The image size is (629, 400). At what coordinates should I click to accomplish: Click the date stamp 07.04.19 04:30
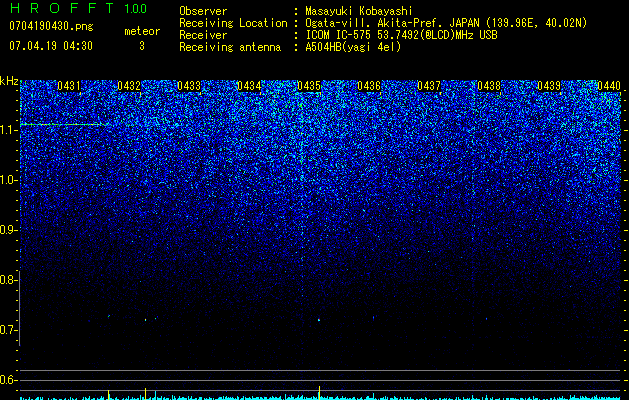tap(51, 46)
